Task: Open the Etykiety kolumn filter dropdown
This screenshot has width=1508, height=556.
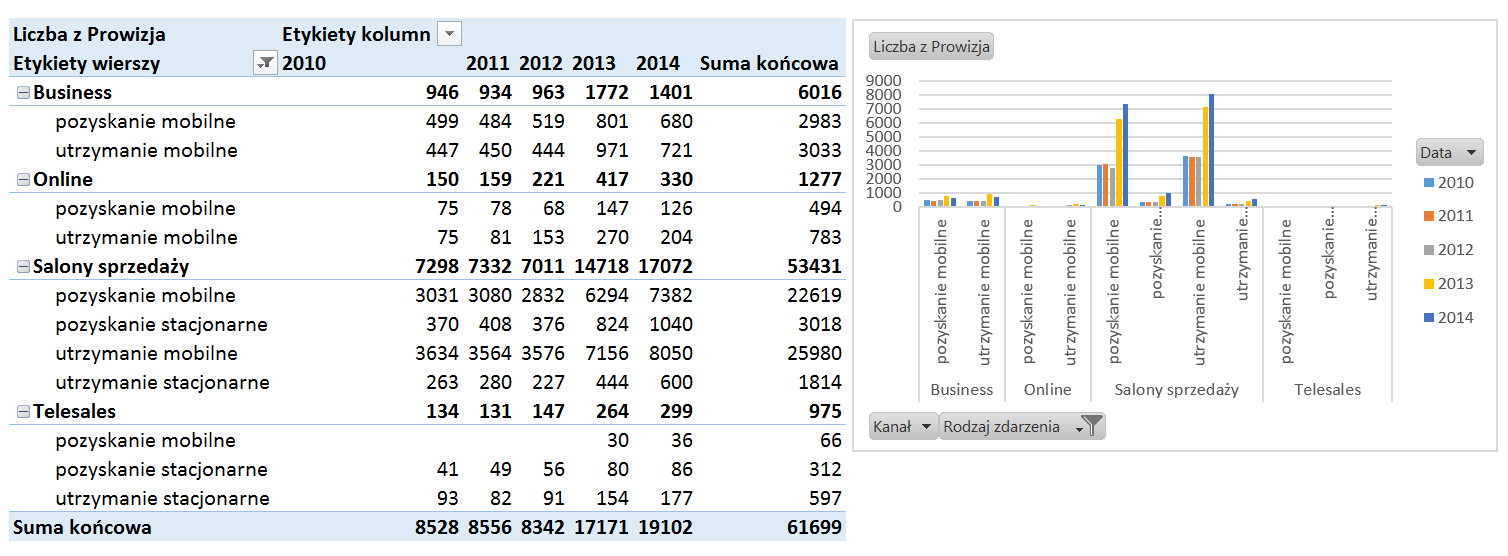Action: 450,35
